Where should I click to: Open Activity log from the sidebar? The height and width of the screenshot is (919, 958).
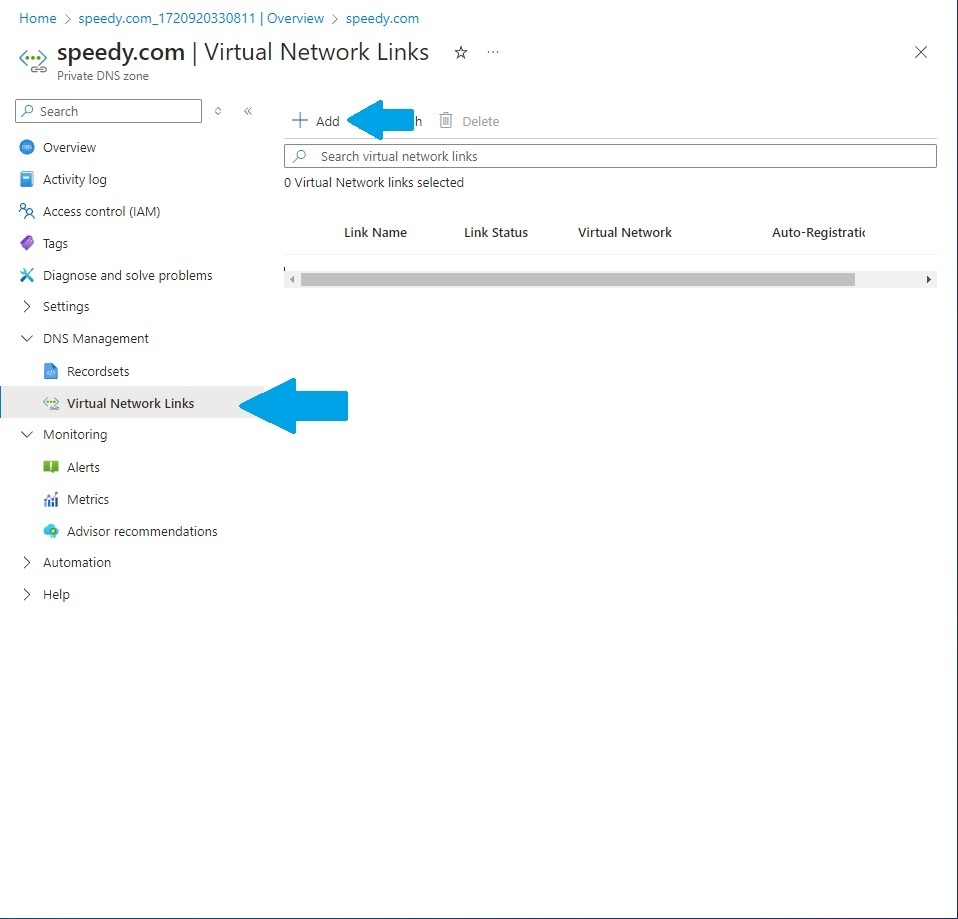pyautogui.click(x=74, y=179)
